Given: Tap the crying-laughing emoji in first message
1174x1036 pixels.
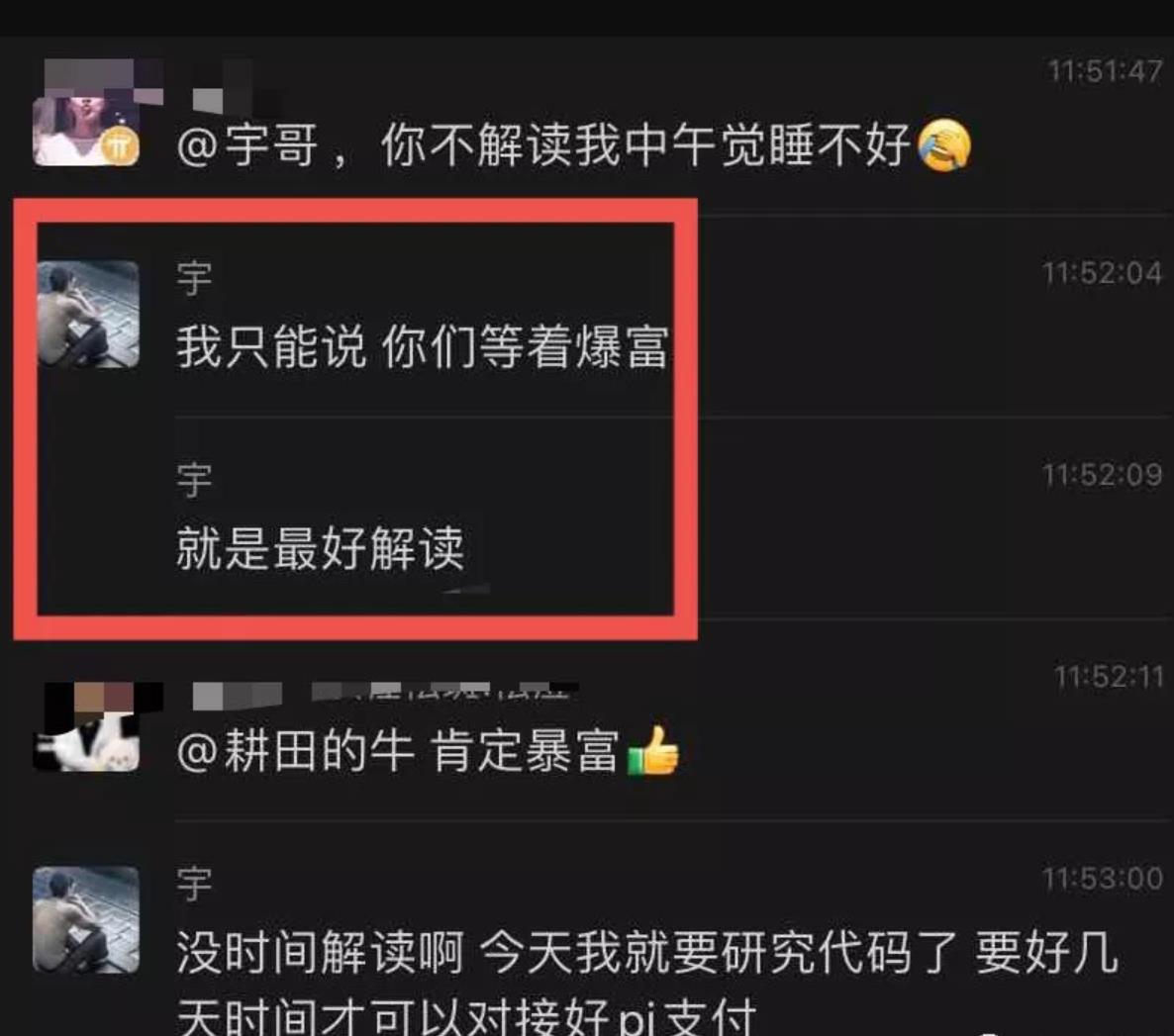Looking at the screenshot, I should (x=943, y=144).
